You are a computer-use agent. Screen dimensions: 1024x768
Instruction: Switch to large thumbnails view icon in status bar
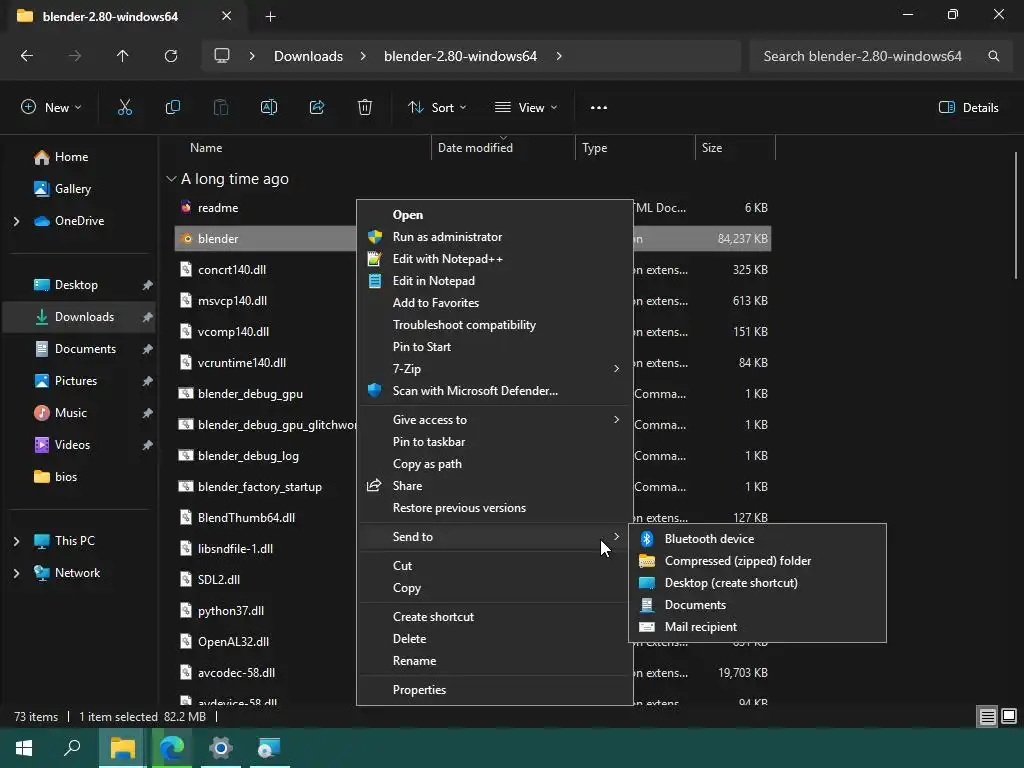click(1009, 717)
